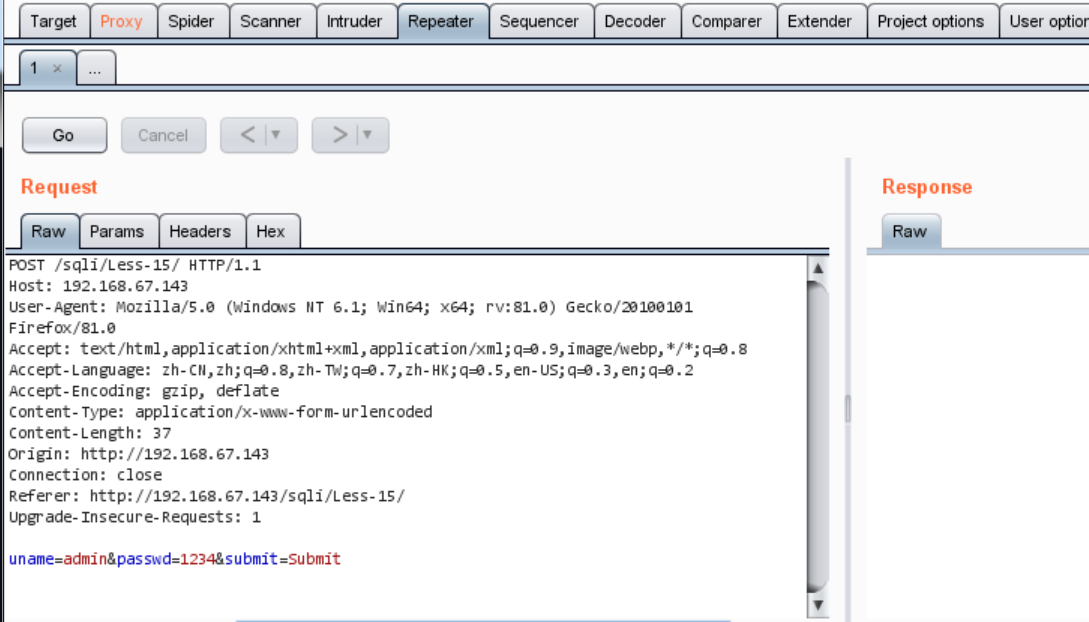Open the Project options tab
This screenshot has height=622, width=1089.
(931, 22)
